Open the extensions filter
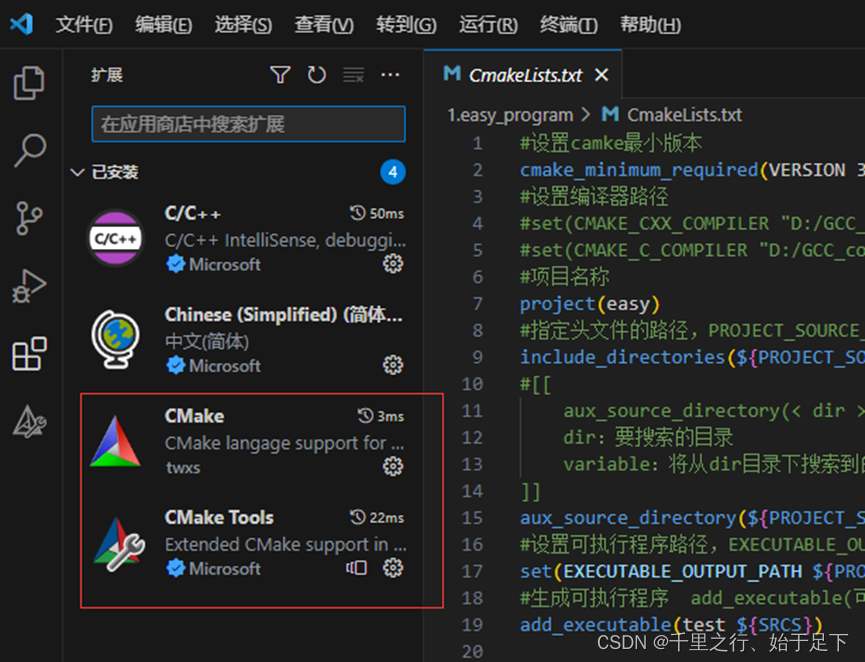This screenshot has width=865, height=662. point(279,74)
